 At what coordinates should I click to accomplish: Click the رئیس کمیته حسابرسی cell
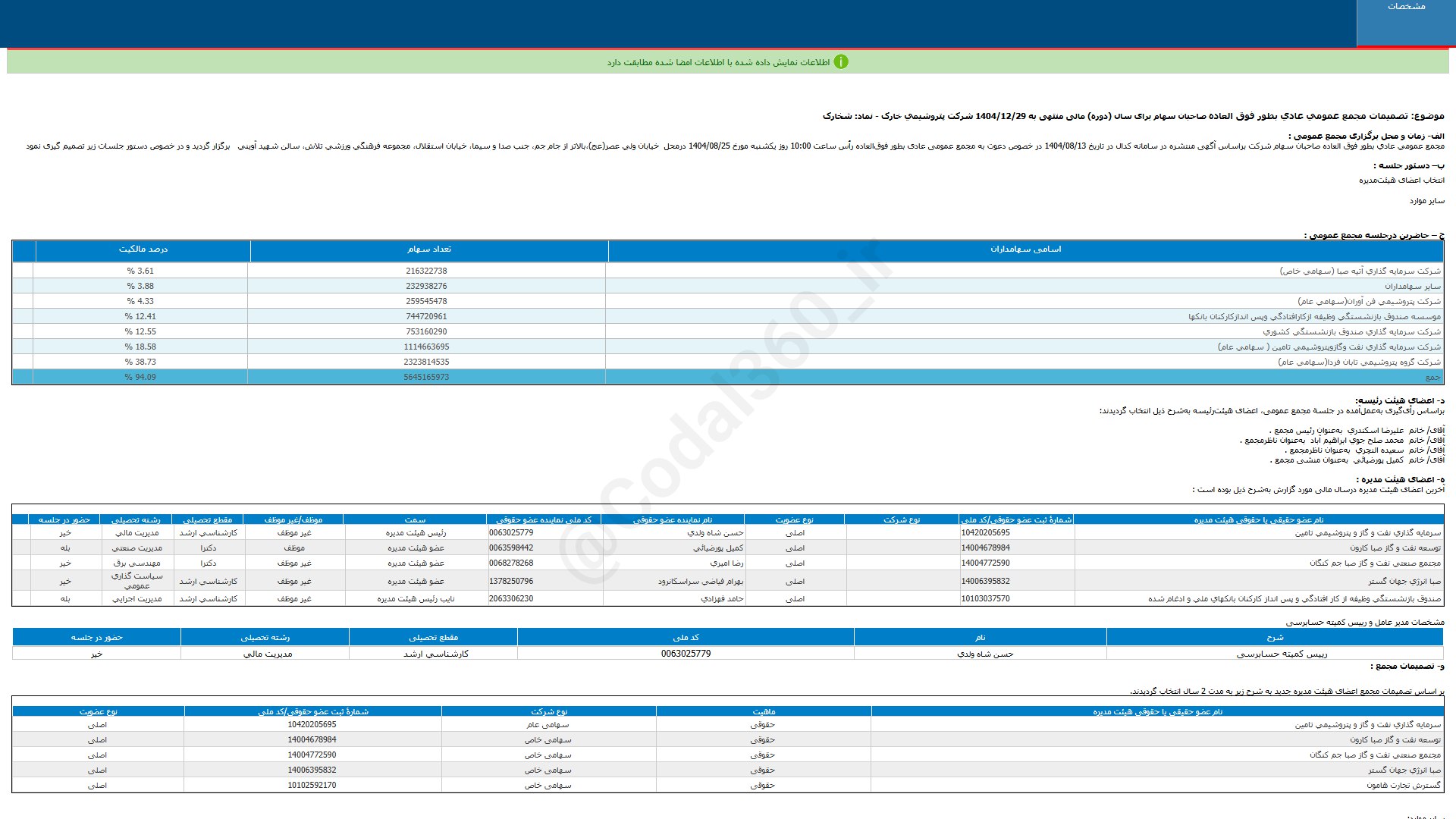[1282, 654]
